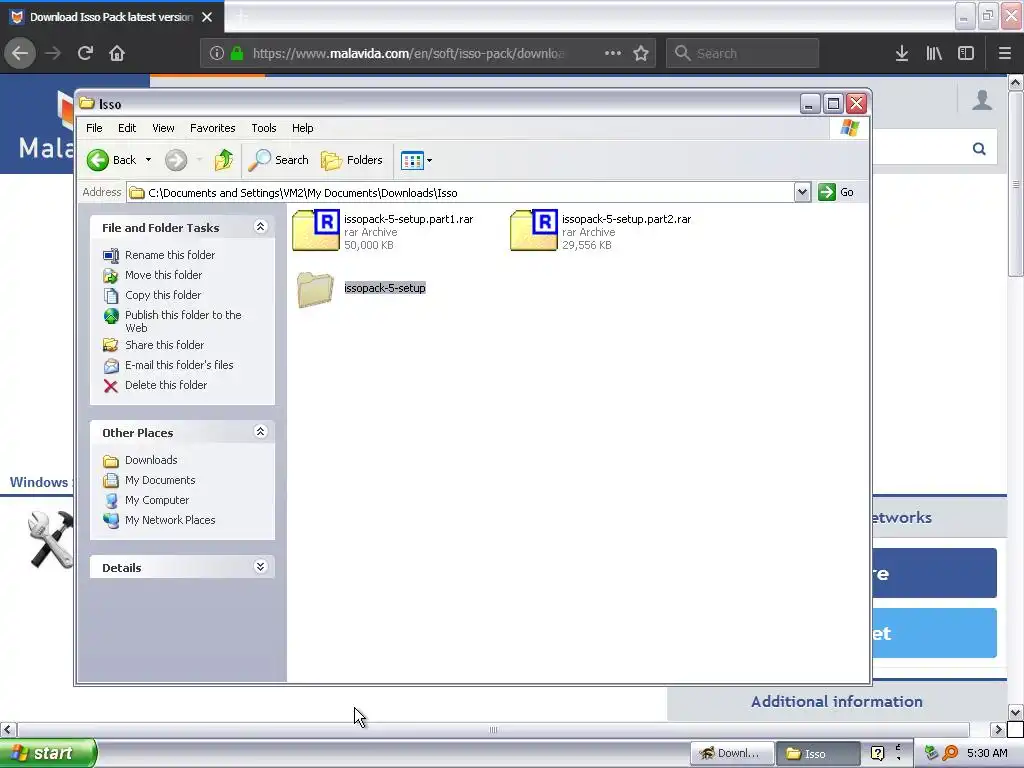Show site information in Firefox URL bar
The height and width of the screenshot is (768, 1024).
217,54
